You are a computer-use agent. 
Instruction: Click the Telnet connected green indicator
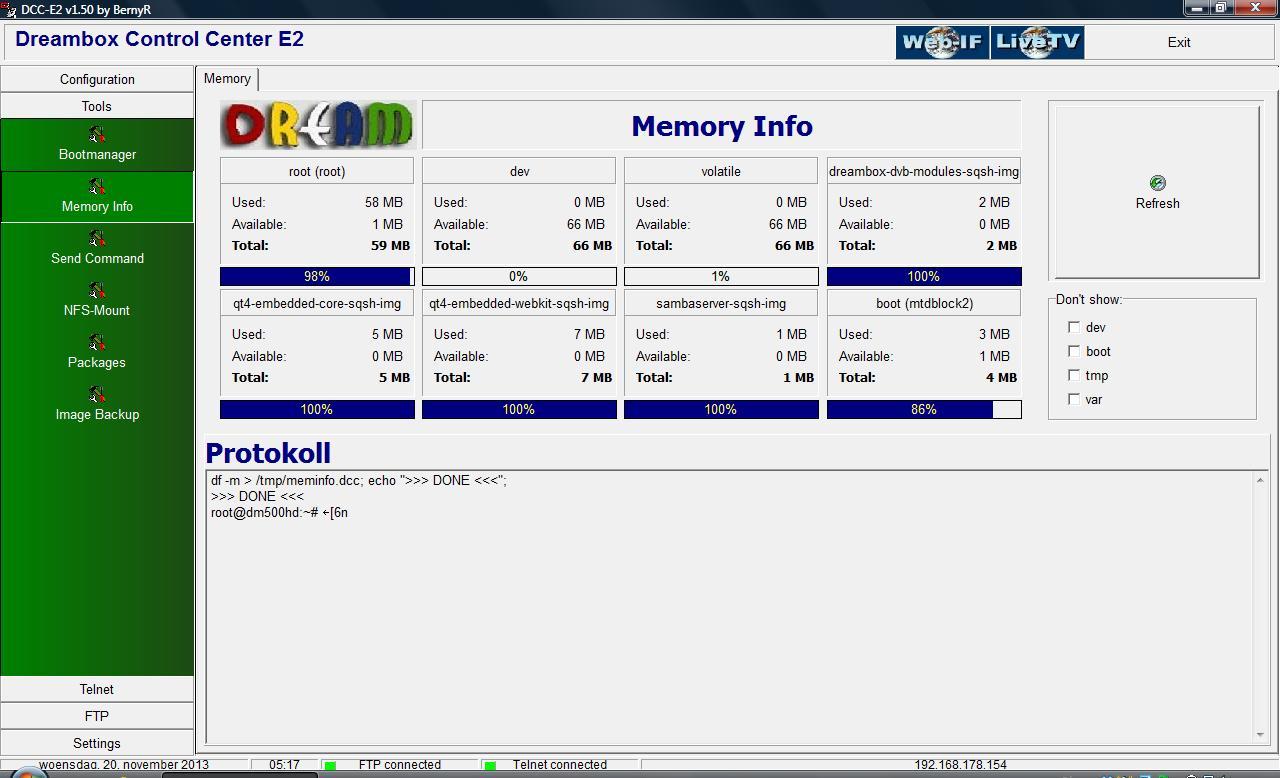click(490, 766)
